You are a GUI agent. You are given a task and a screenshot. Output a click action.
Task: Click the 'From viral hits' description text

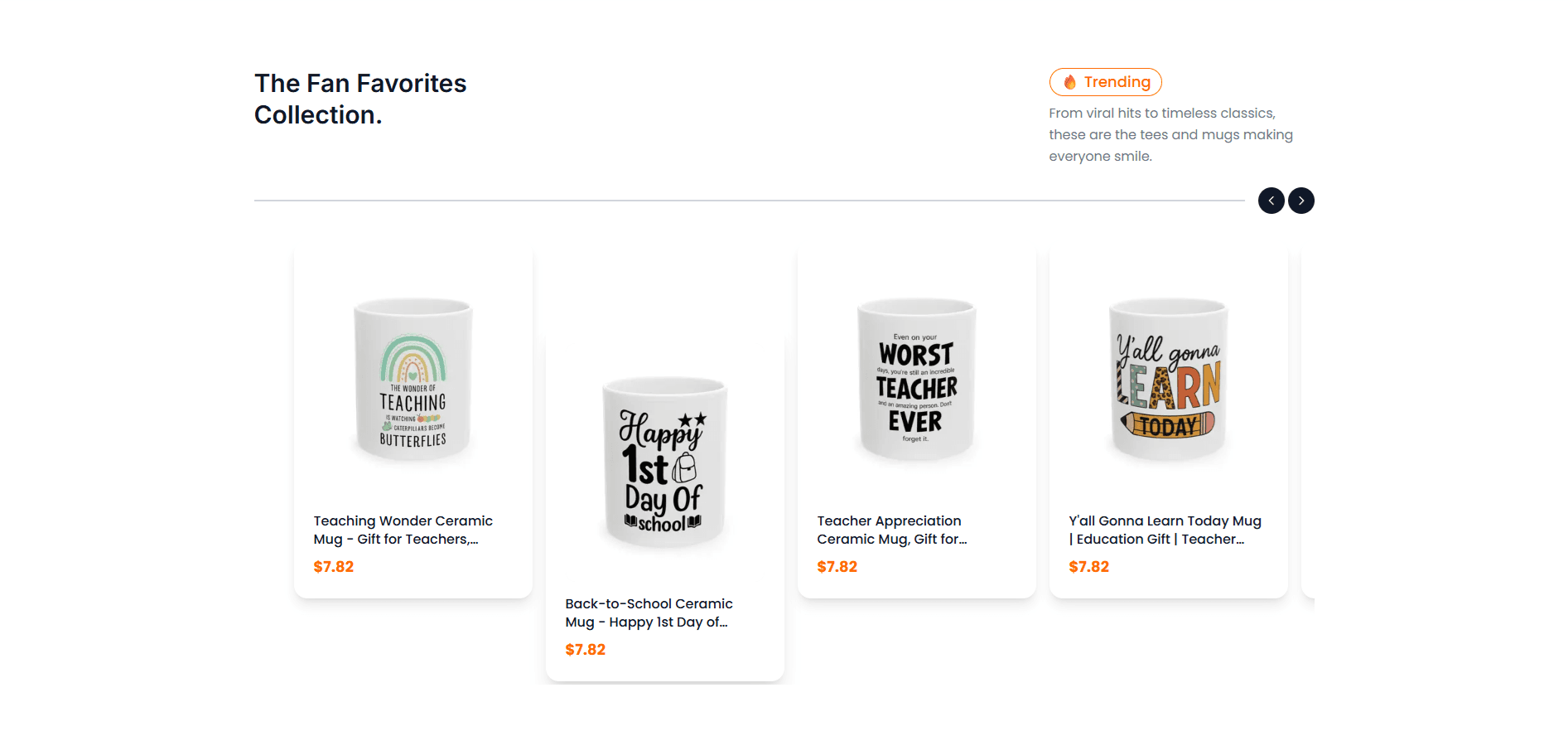click(1170, 134)
